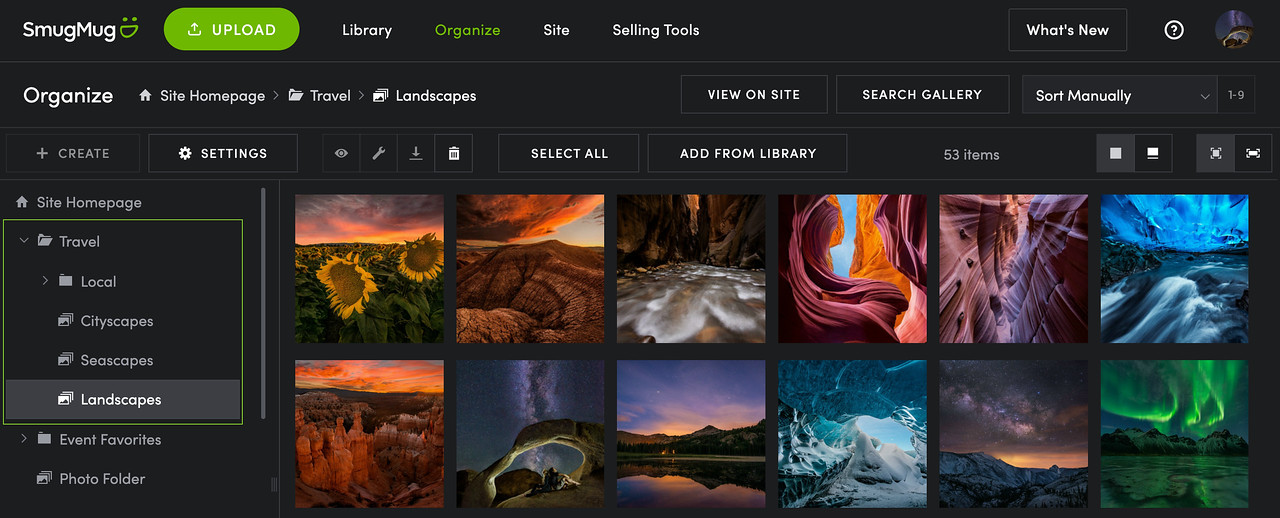Click the sidebar vertical scrollbar
The height and width of the screenshot is (518, 1280).
(263, 302)
